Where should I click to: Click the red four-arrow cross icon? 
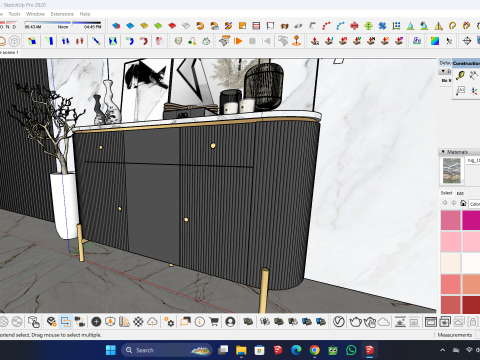coord(354,26)
